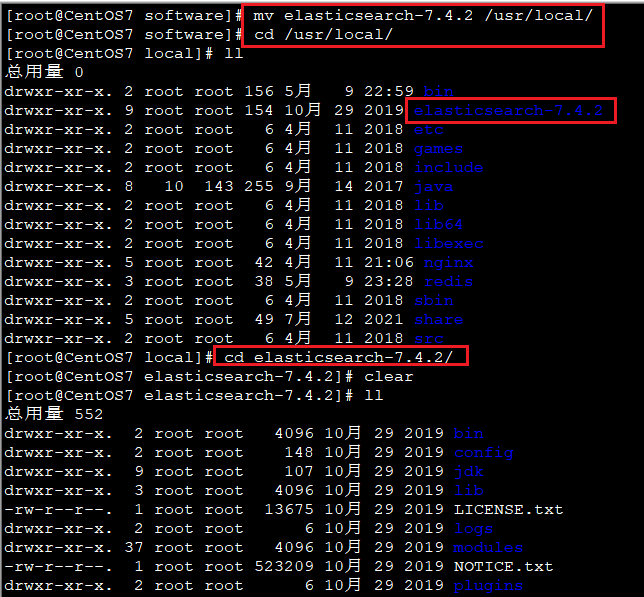
Task: Click the 'LICENSE.txt' file name
Action: click(x=508, y=510)
